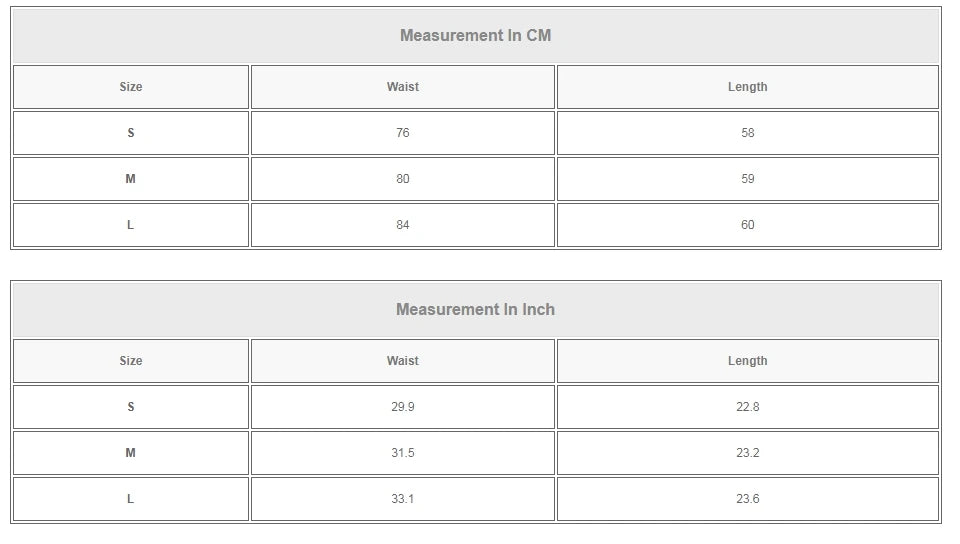Image resolution: width=960 pixels, height=544 pixels.
Task: Click waist value 76
Action: [403, 133]
